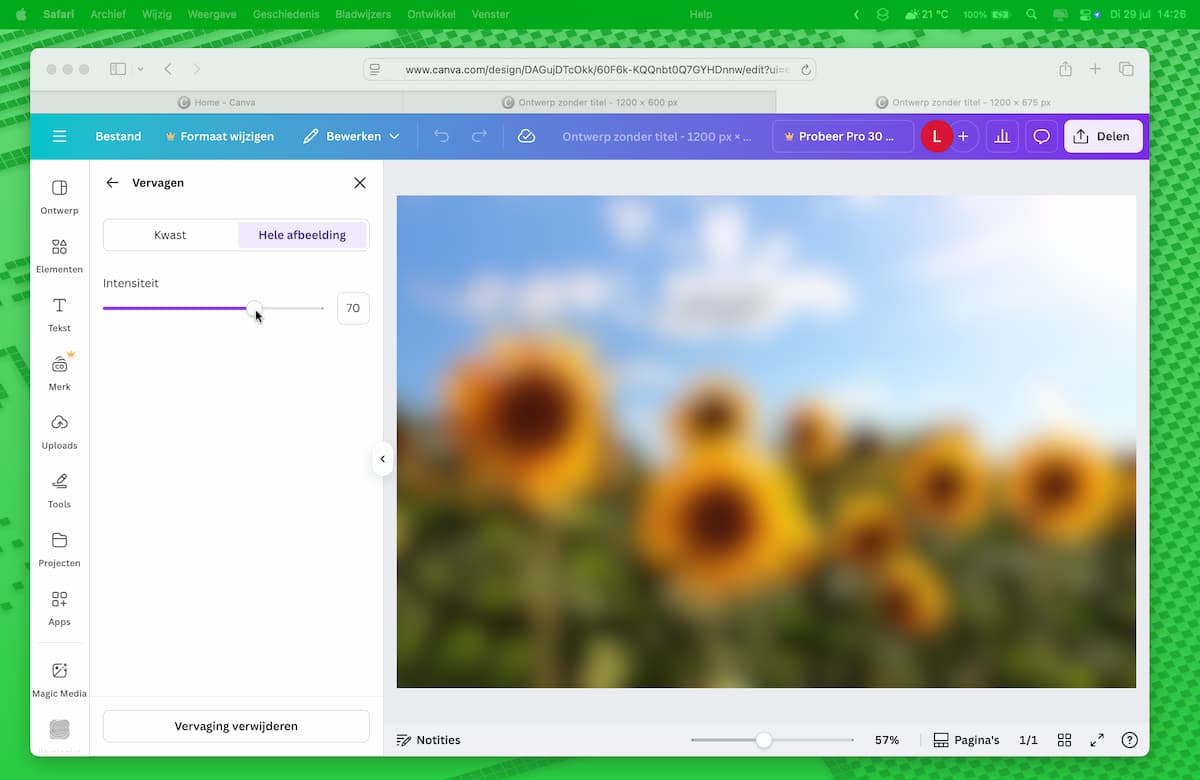Image resolution: width=1200 pixels, height=780 pixels.
Task: Select the Hele afbeelding blur mode
Action: [302, 235]
